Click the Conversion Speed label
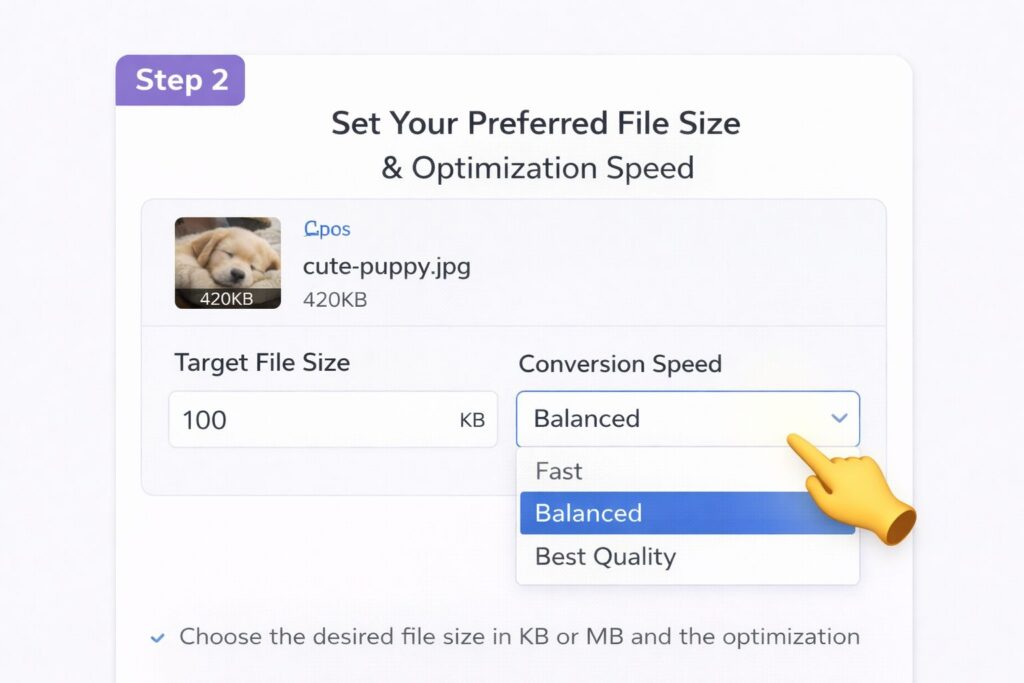This screenshot has width=1024, height=683. [621, 364]
